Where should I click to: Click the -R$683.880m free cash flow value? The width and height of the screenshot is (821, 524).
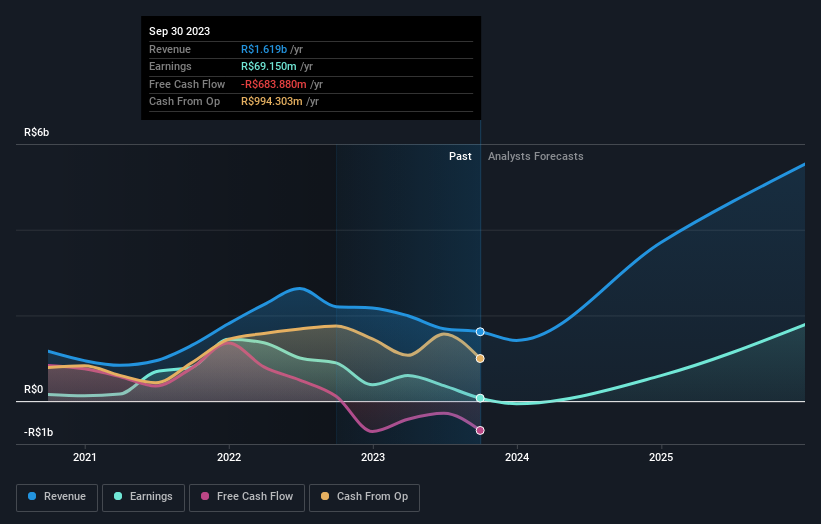click(x=274, y=84)
